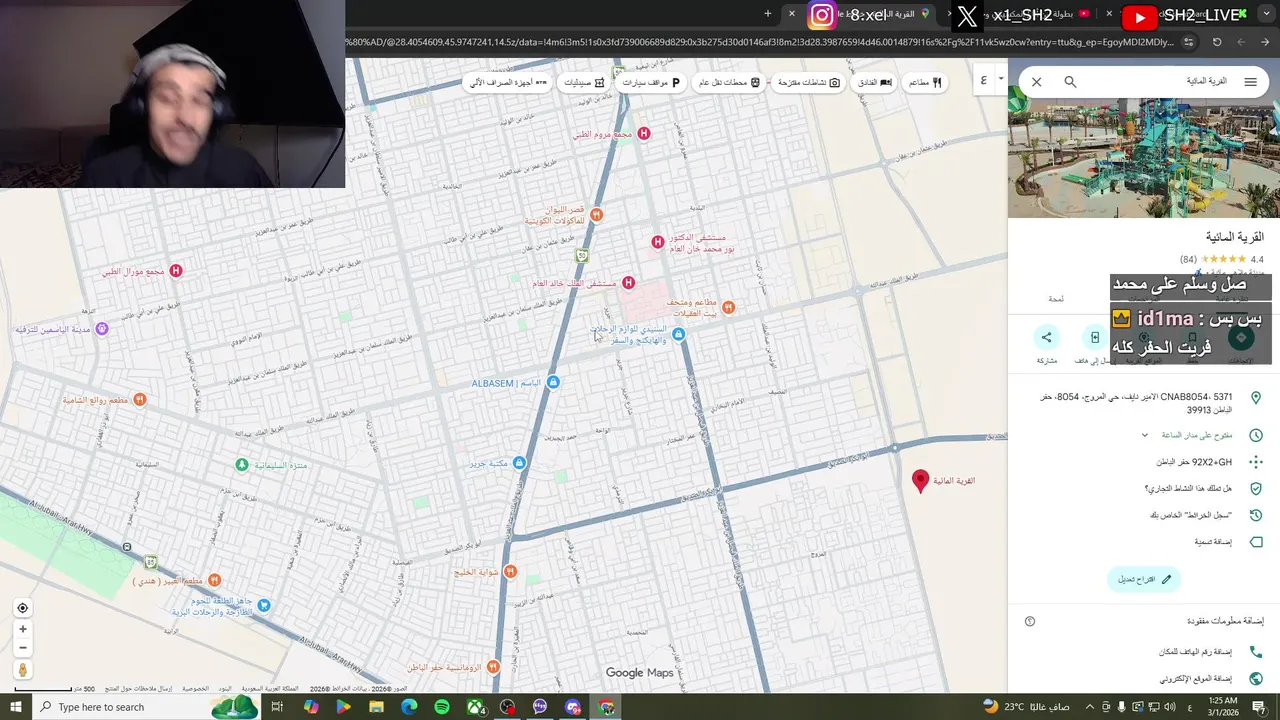Click the red القرية المائية map pin
Viewport: 1280px width, 720px height.
point(921,482)
